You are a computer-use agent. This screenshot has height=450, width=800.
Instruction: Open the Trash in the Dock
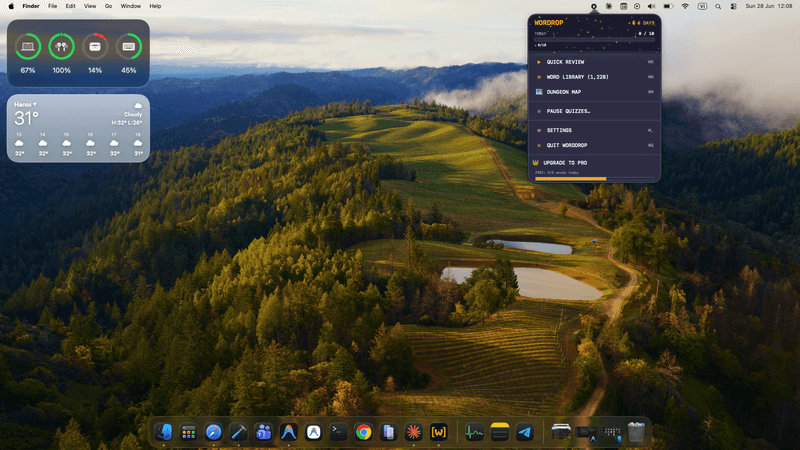click(x=636, y=432)
